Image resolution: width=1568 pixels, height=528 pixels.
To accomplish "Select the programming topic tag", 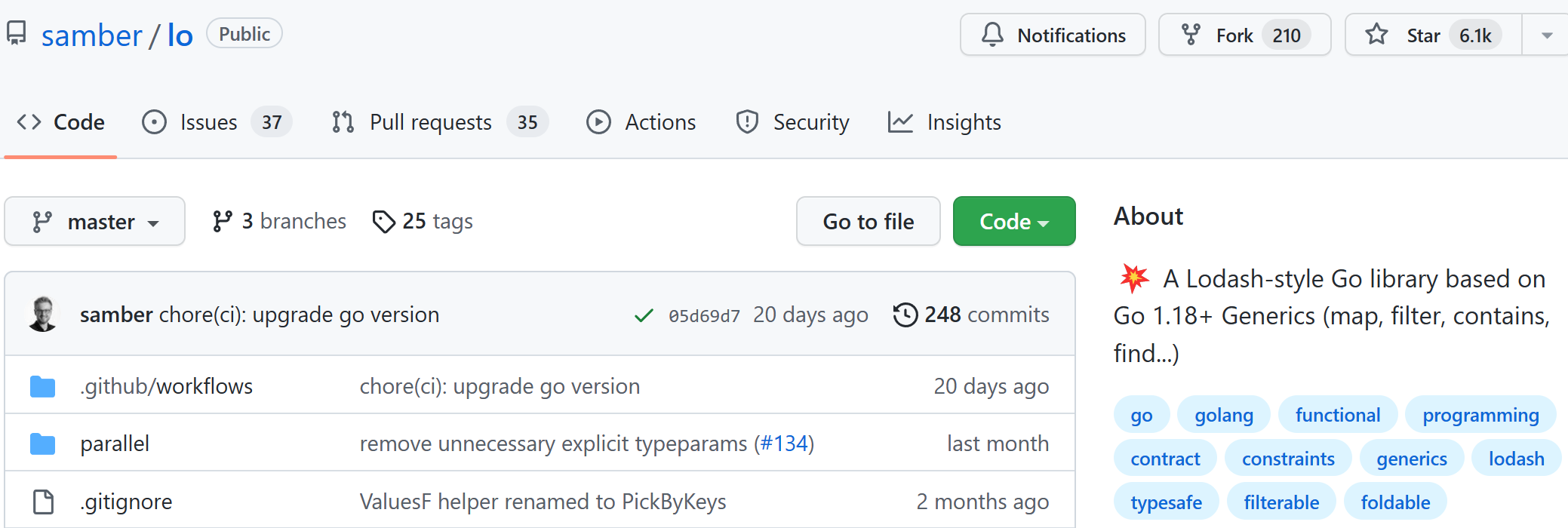I will tap(1480, 415).
